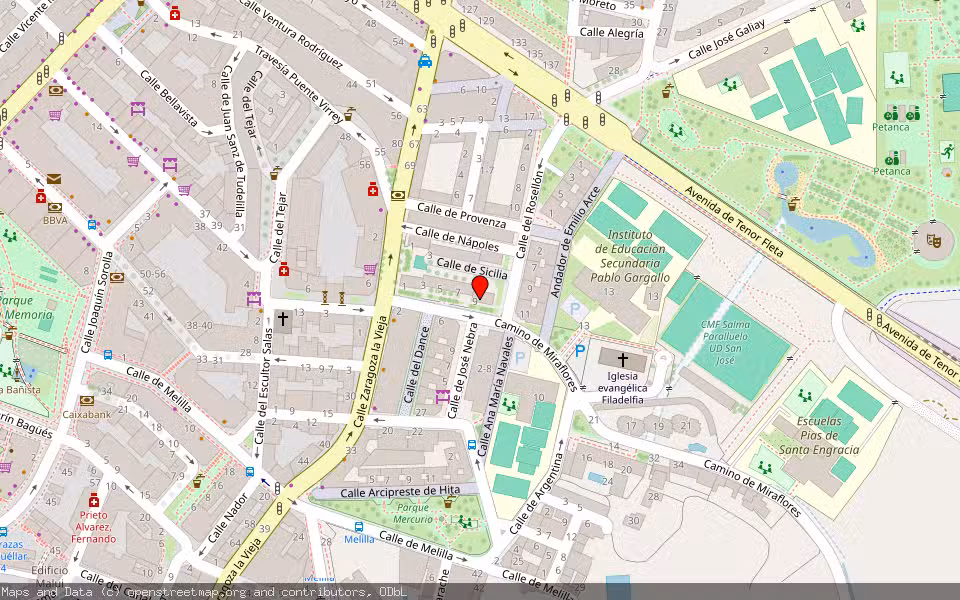Click the Iglesia evangélica Filadelfia cross icon

point(623,359)
